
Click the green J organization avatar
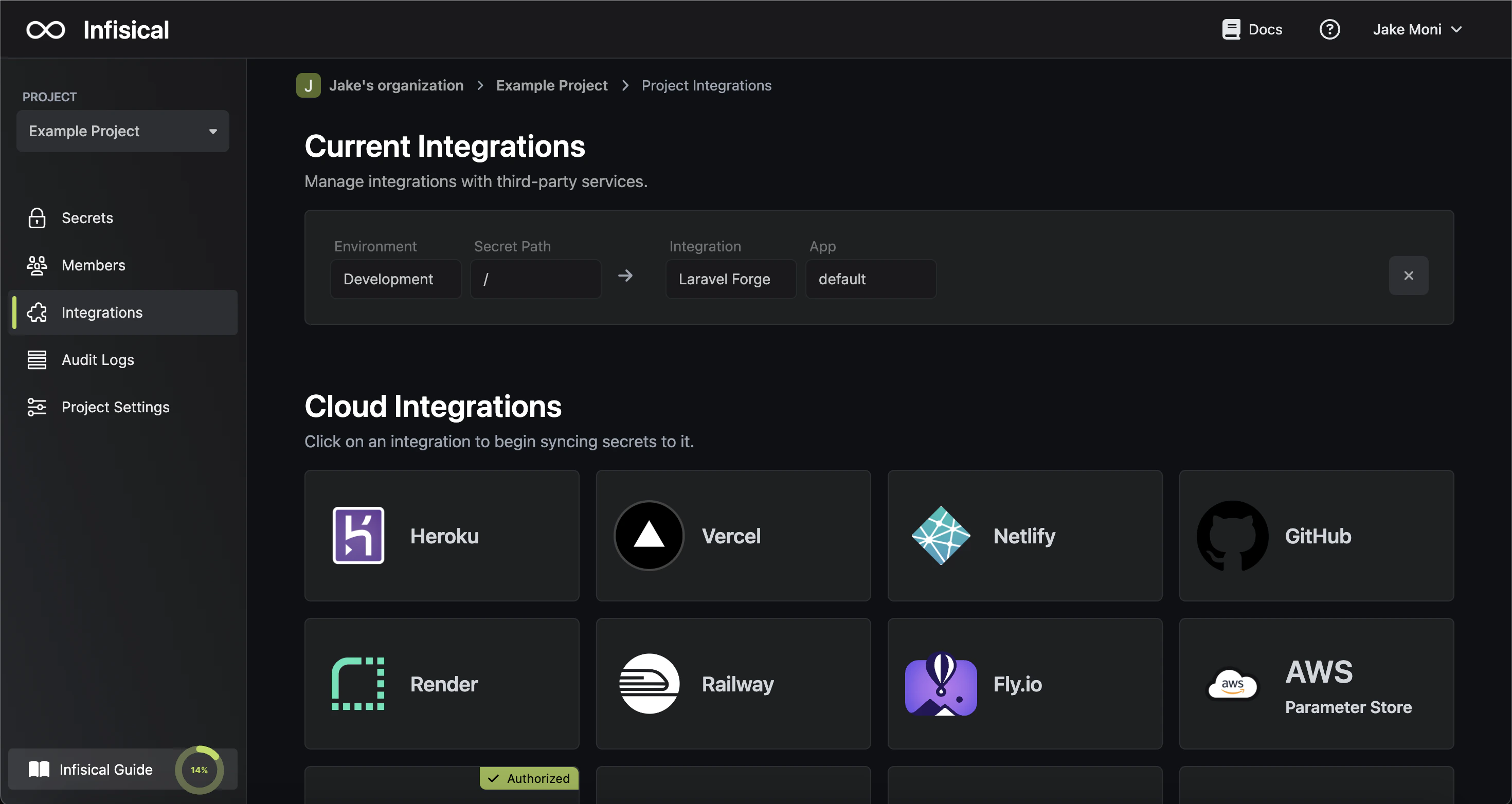pyautogui.click(x=308, y=85)
